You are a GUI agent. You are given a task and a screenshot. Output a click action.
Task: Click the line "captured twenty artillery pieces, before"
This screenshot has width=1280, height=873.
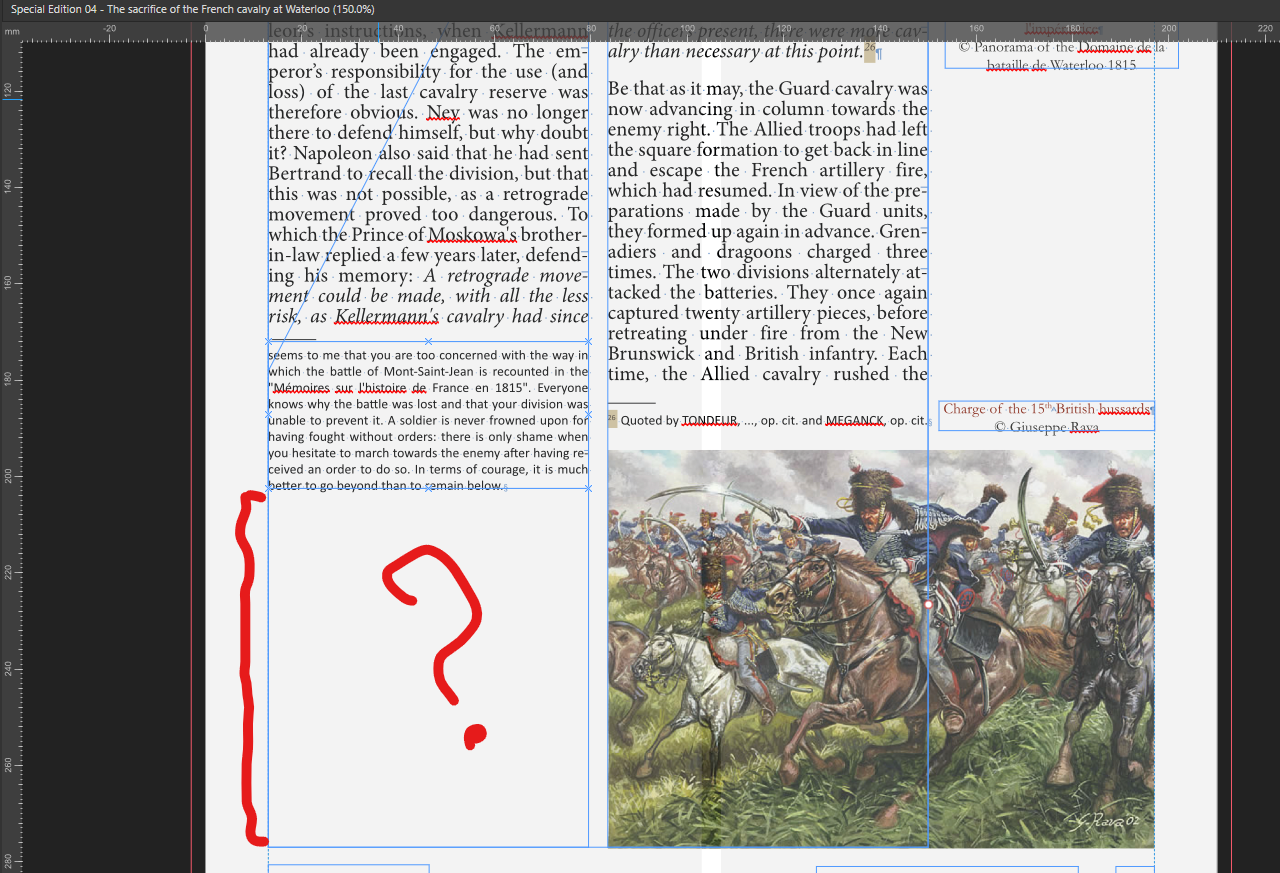[x=768, y=313]
